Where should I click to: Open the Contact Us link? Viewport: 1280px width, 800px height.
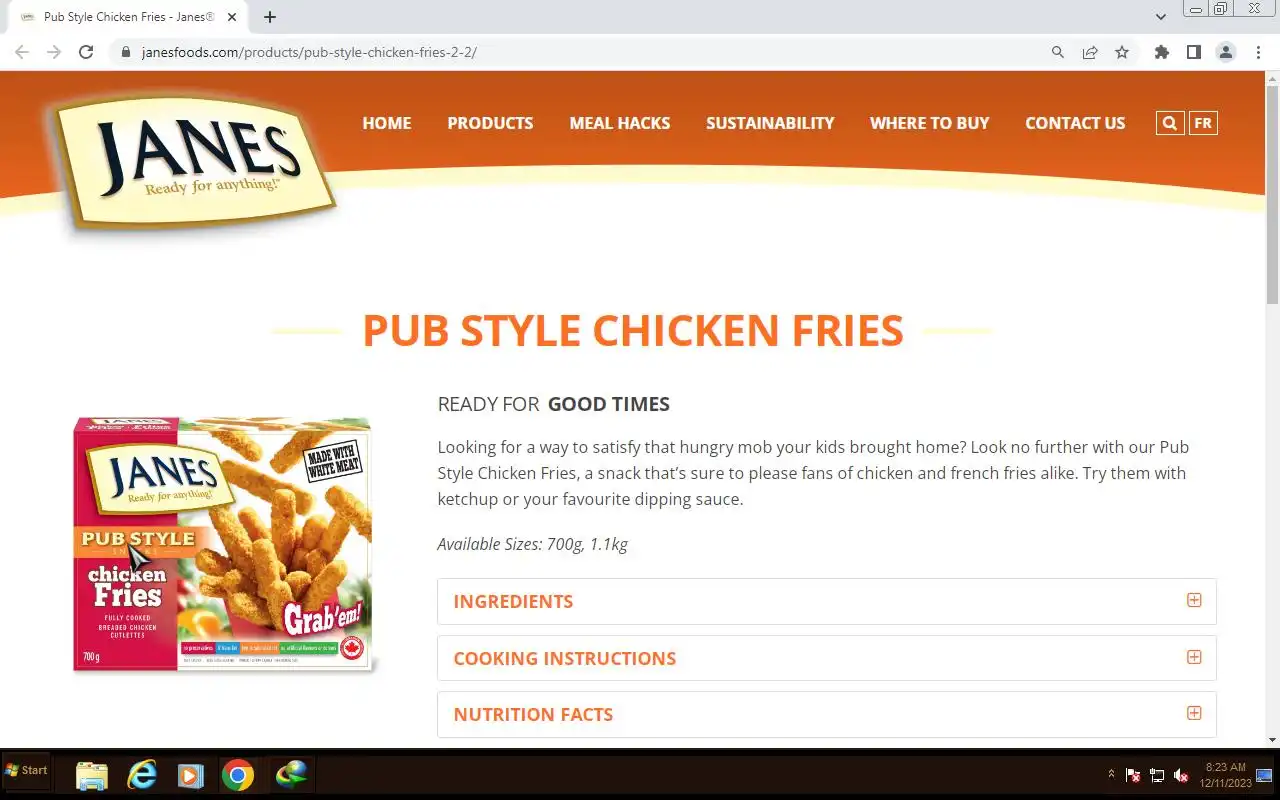pyautogui.click(x=1075, y=123)
